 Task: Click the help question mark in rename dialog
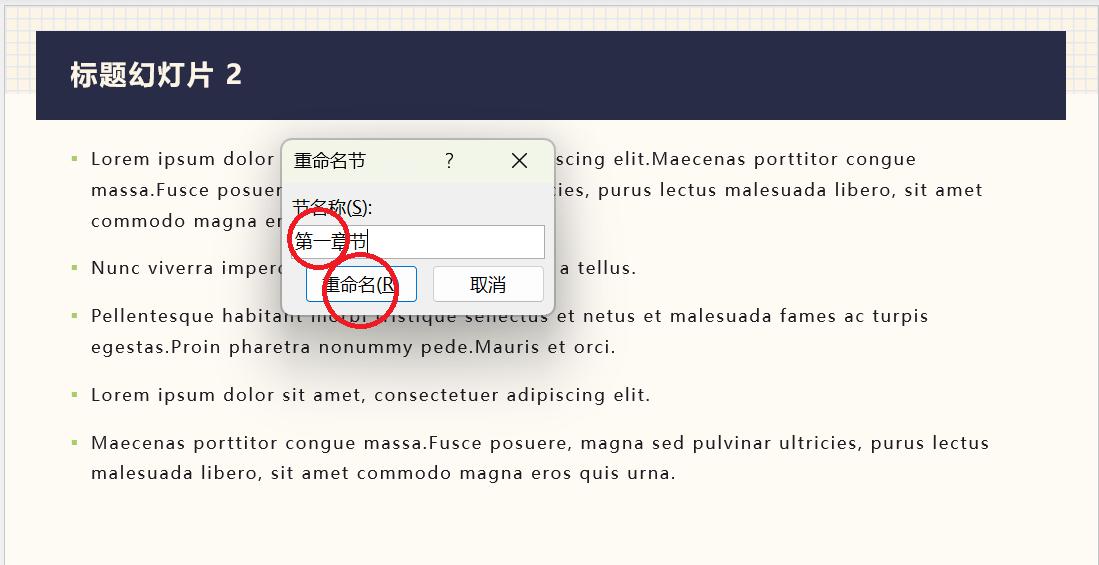click(449, 161)
